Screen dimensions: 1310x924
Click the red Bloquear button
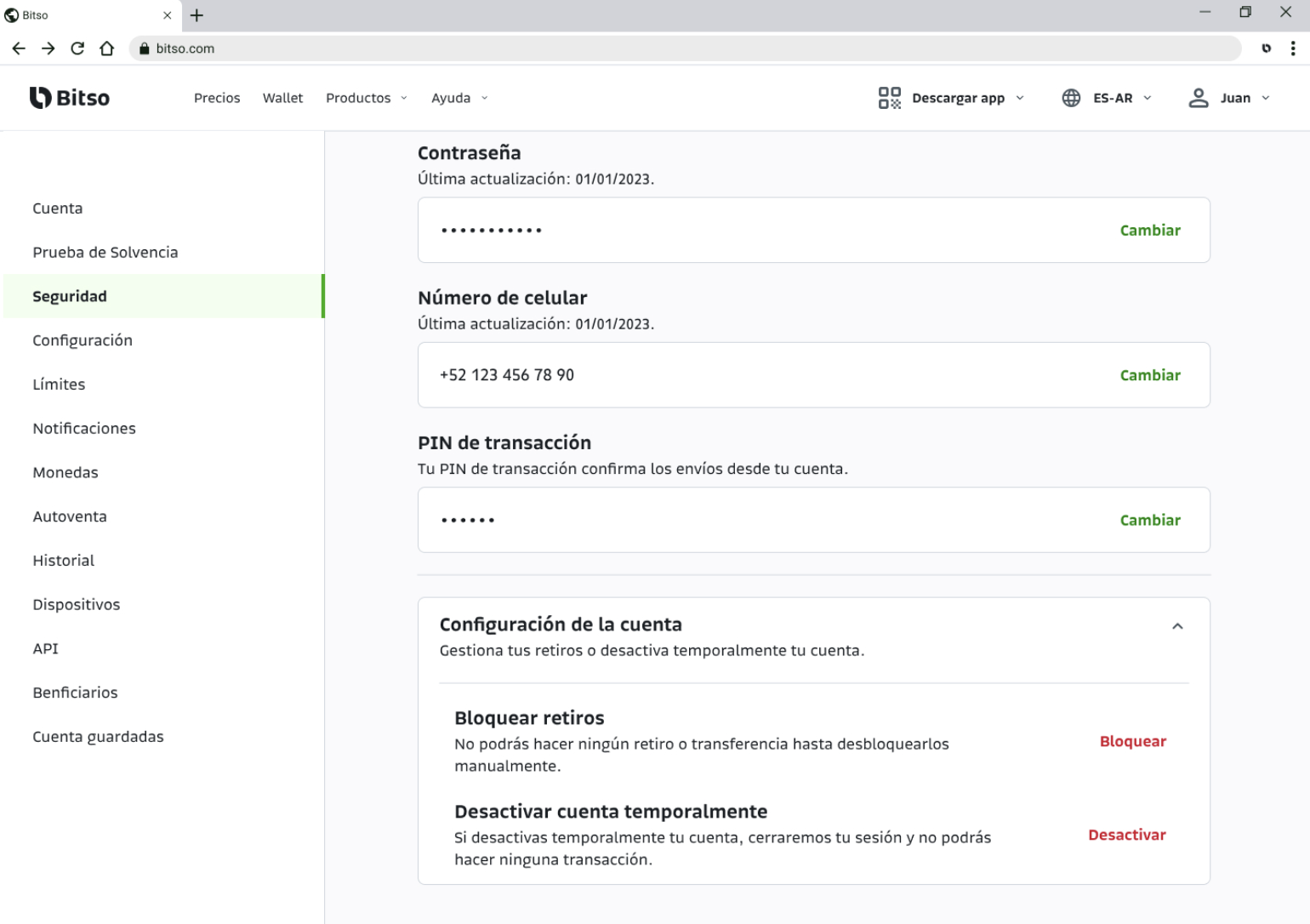point(1133,741)
